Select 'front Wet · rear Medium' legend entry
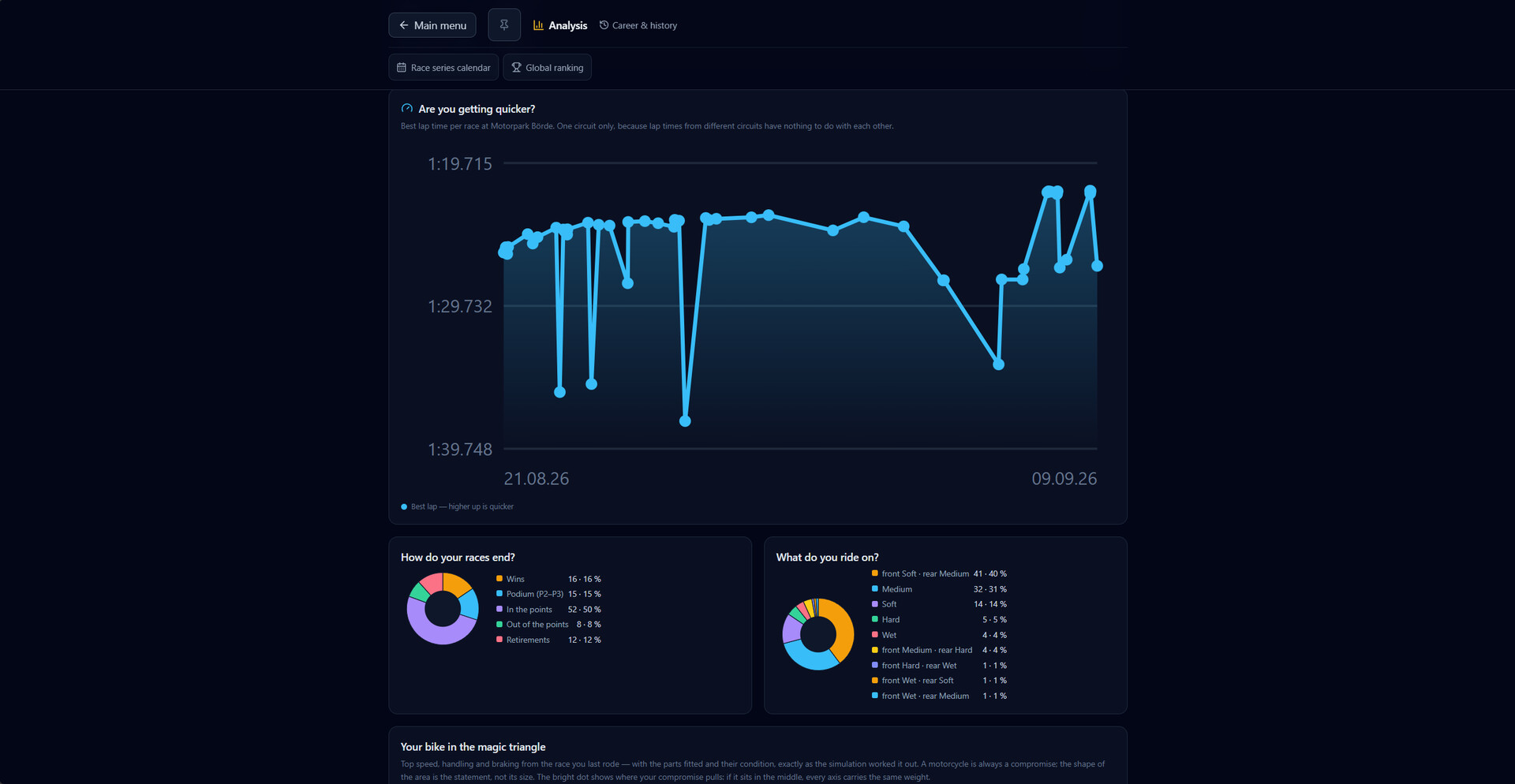This screenshot has height=784, width=1515. click(x=939, y=696)
